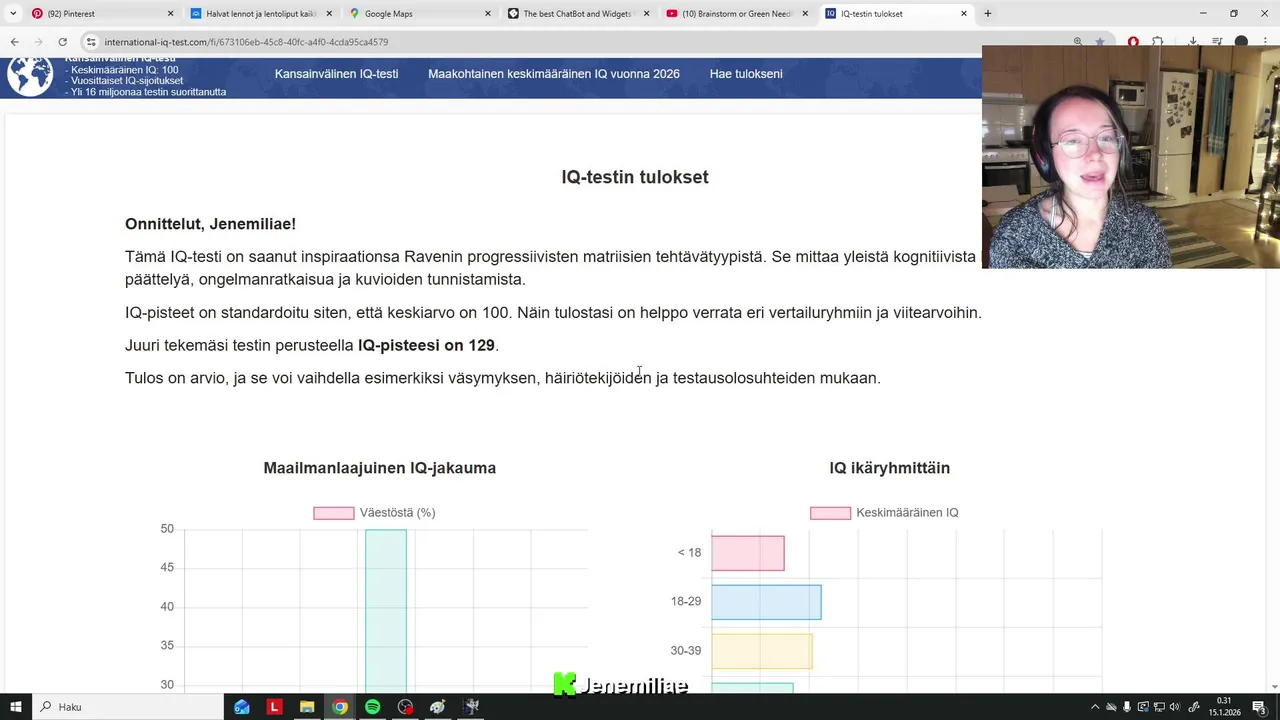View site information icon in address bar

tap(91, 42)
